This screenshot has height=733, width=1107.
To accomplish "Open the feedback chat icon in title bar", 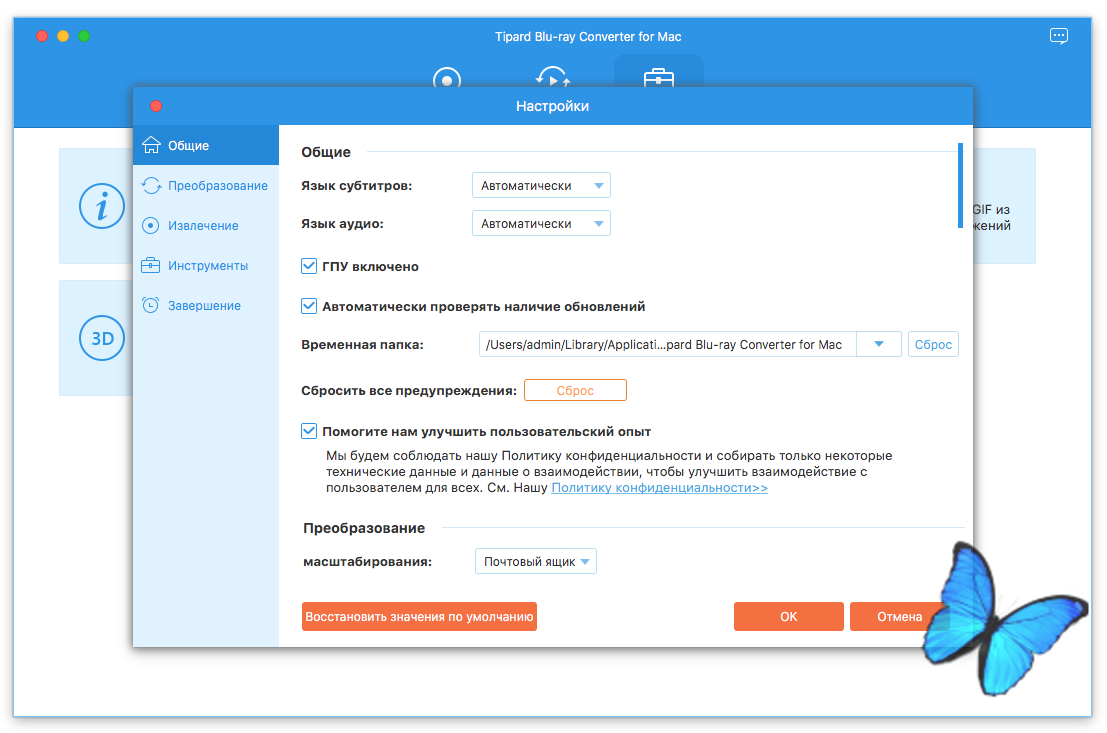I will pos(1058,36).
